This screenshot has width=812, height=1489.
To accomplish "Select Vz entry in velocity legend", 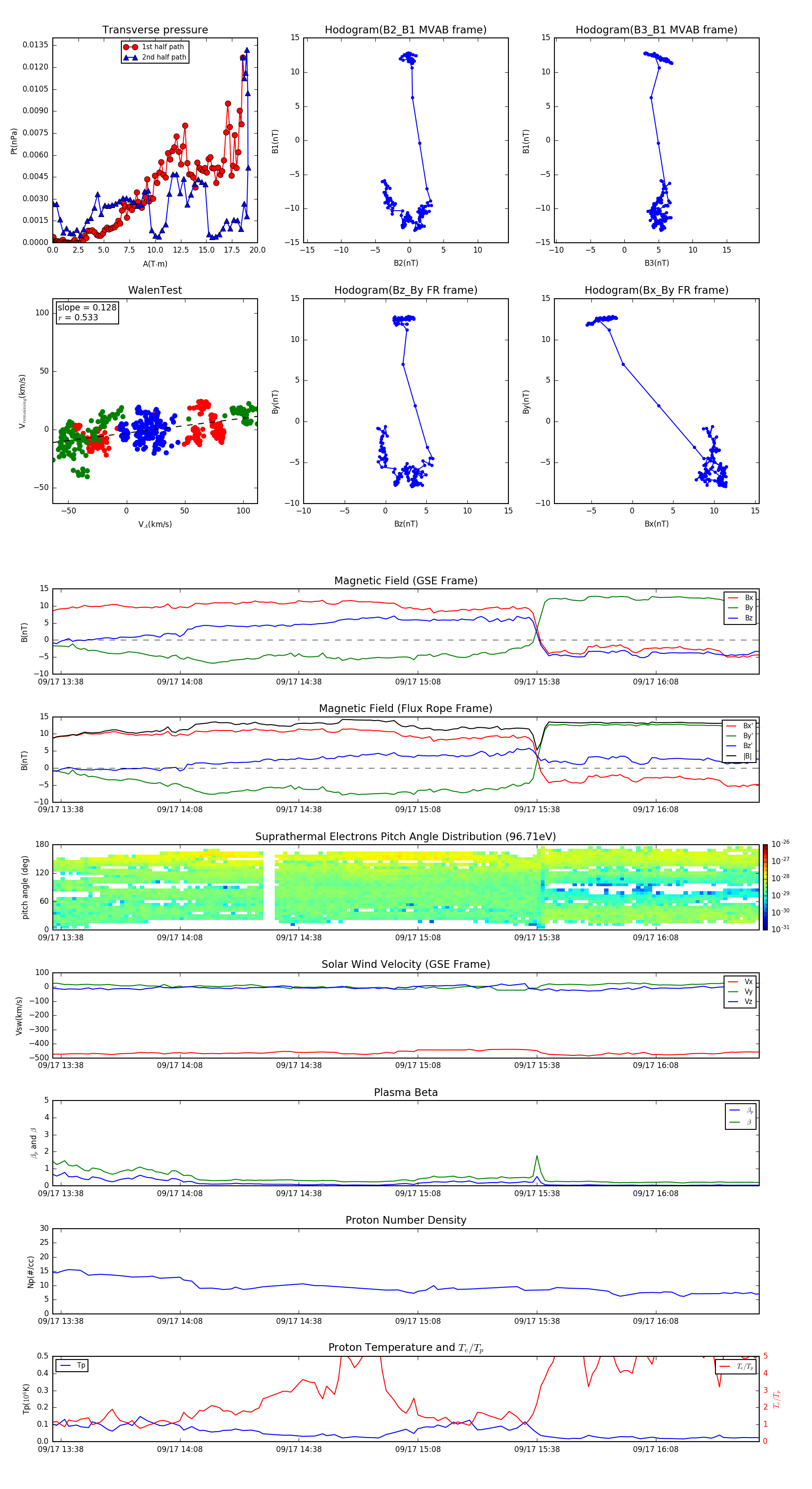I will (740, 1002).
